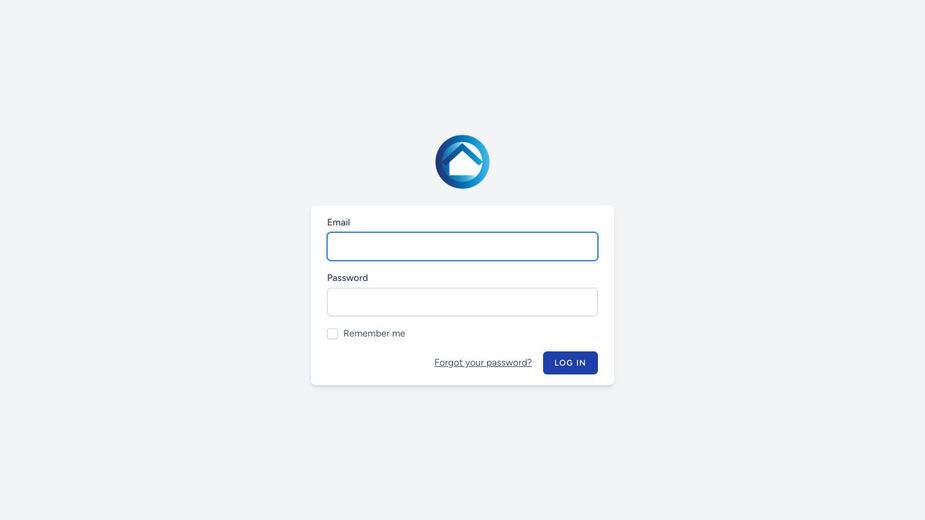Click the blue house logo icon
The height and width of the screenshot is (520, 925).
[462, 162]
